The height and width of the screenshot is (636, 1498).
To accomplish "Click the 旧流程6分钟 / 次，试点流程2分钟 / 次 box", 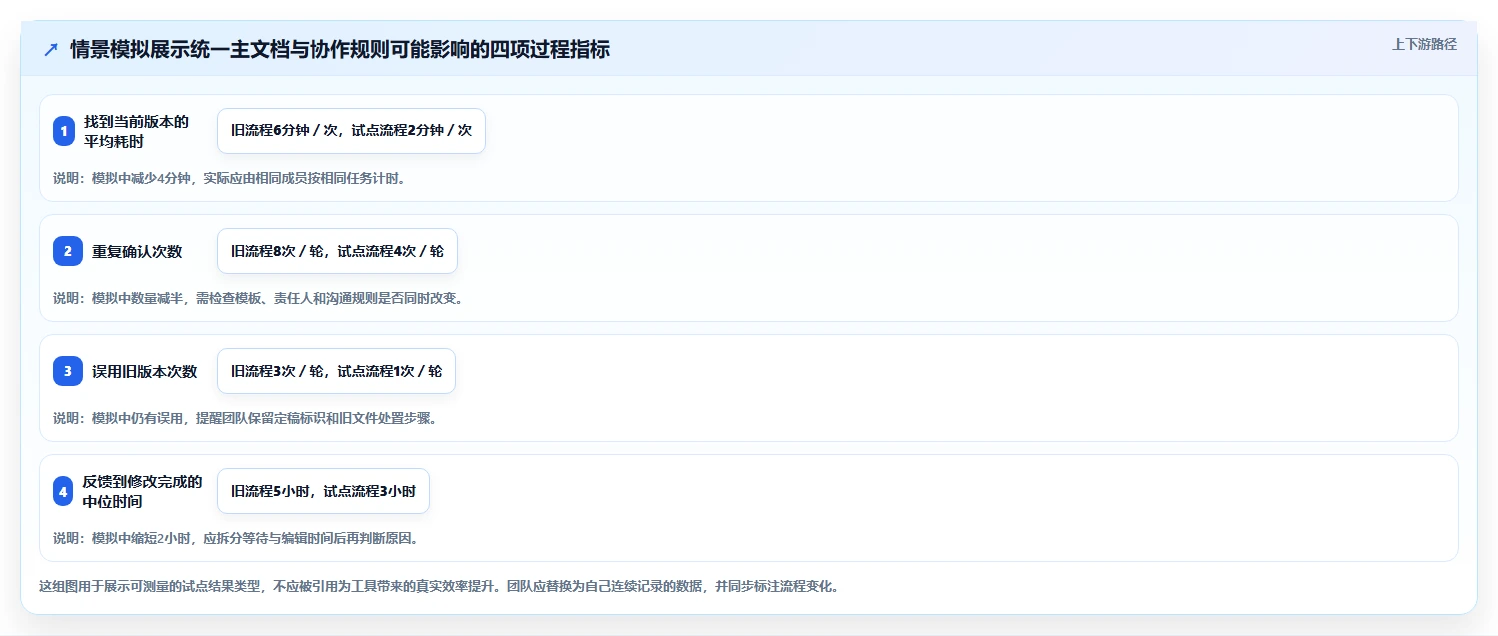I will click(x=351, y=131).
